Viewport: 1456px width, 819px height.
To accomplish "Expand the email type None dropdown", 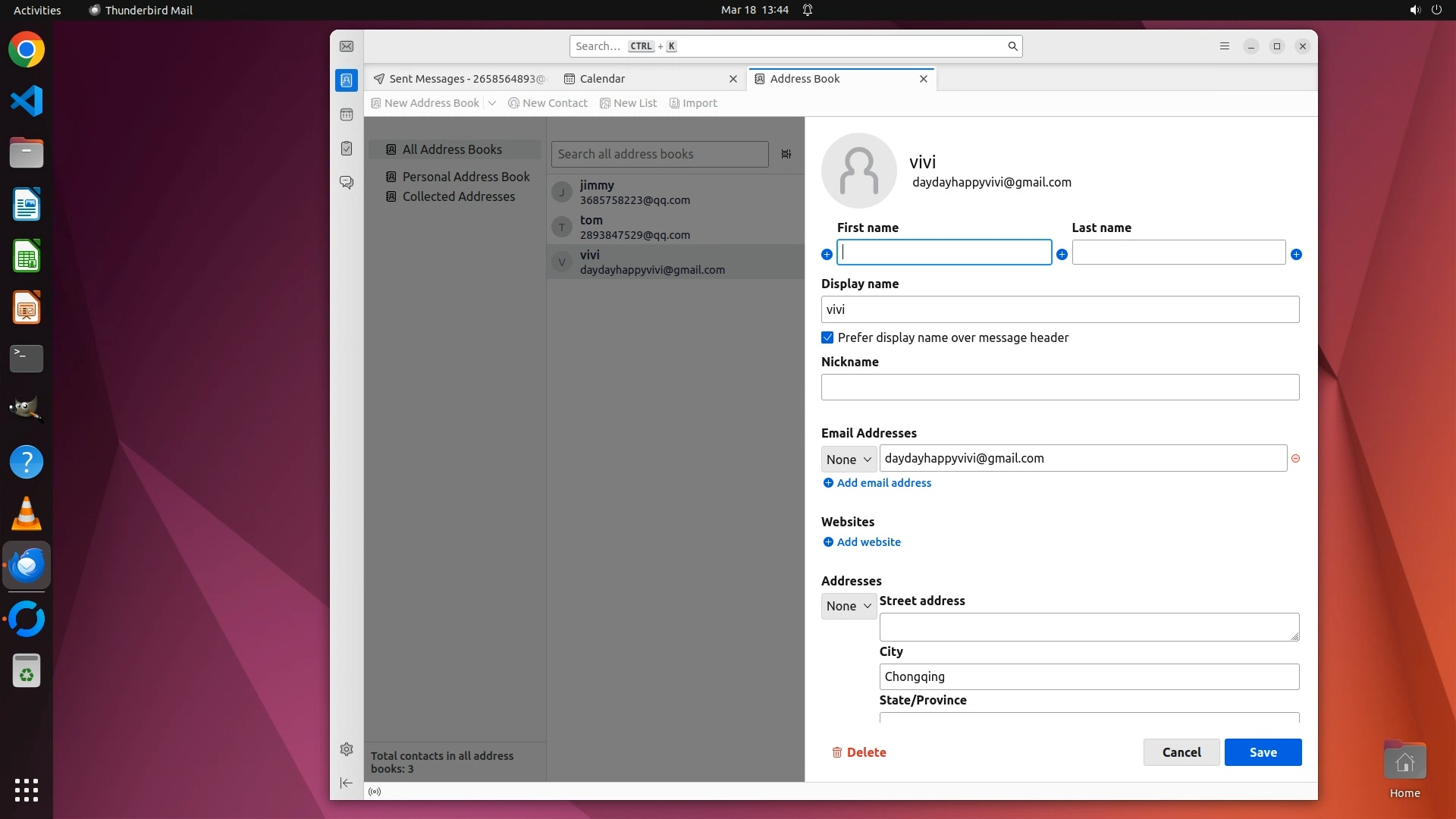I will pos(849,460).
